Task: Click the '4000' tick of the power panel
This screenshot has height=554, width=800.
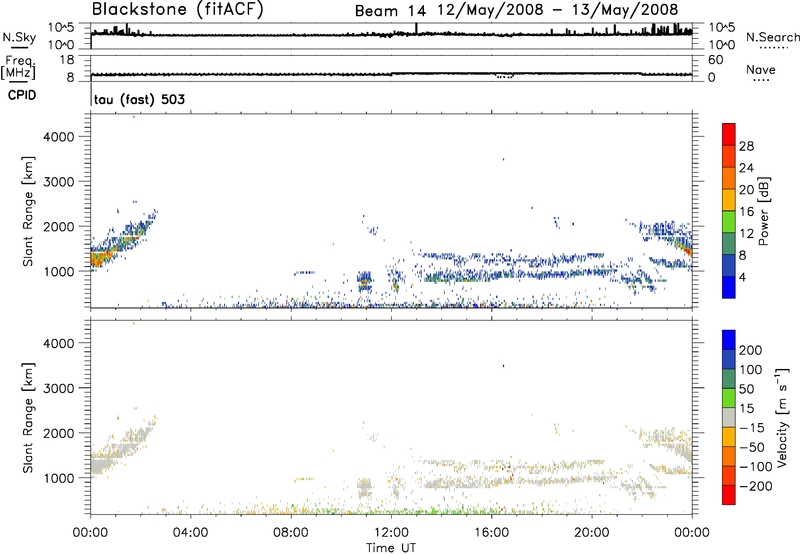Action: click(59, 137)
